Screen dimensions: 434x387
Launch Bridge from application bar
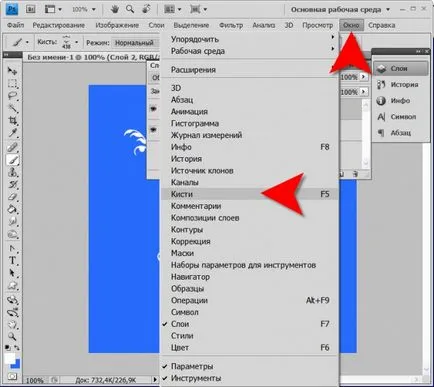click(x=31, y=9)
